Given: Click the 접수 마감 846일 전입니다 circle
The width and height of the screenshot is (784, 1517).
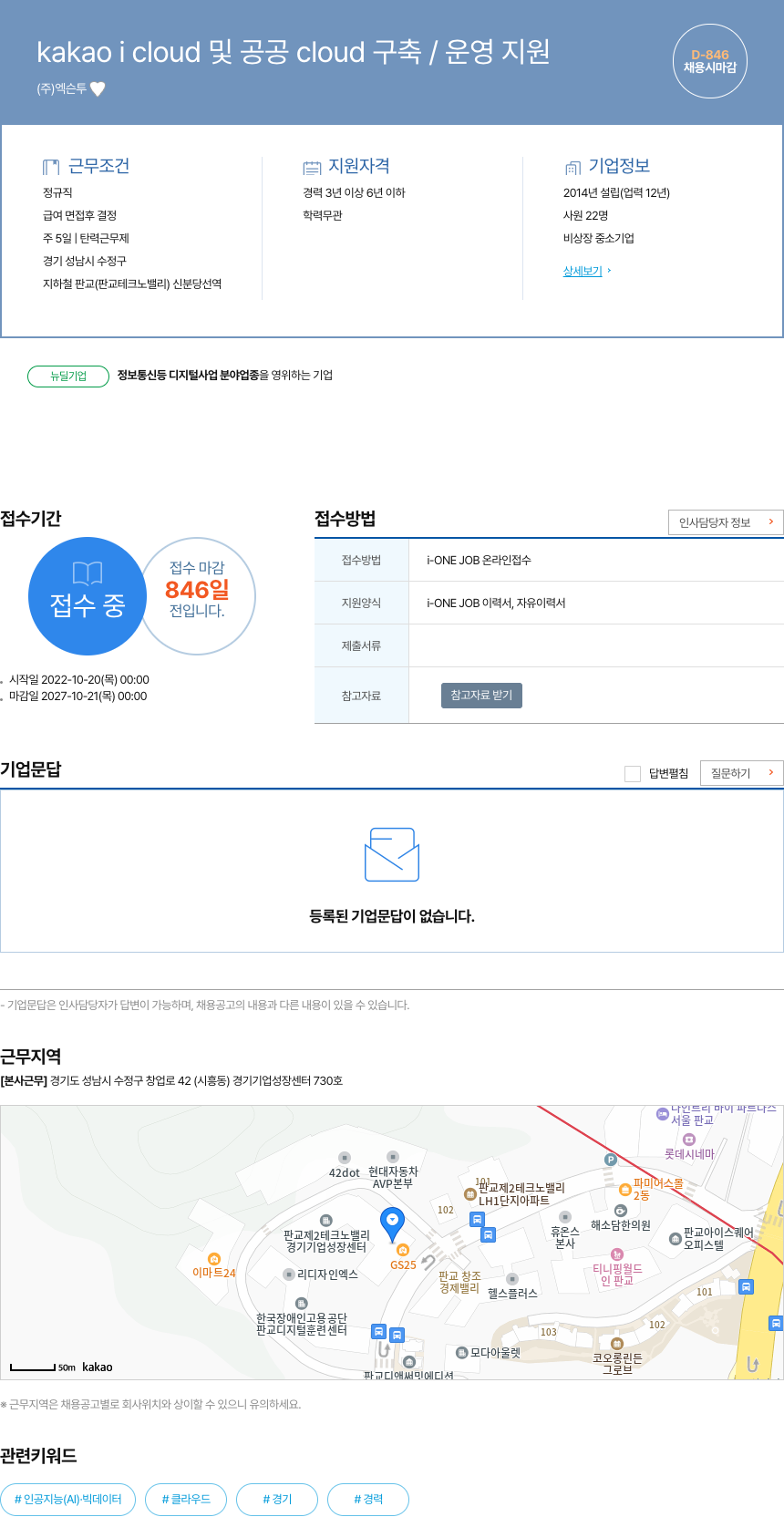Looking at the screenshot, I should pyautogui.click(x=198, y=596).
